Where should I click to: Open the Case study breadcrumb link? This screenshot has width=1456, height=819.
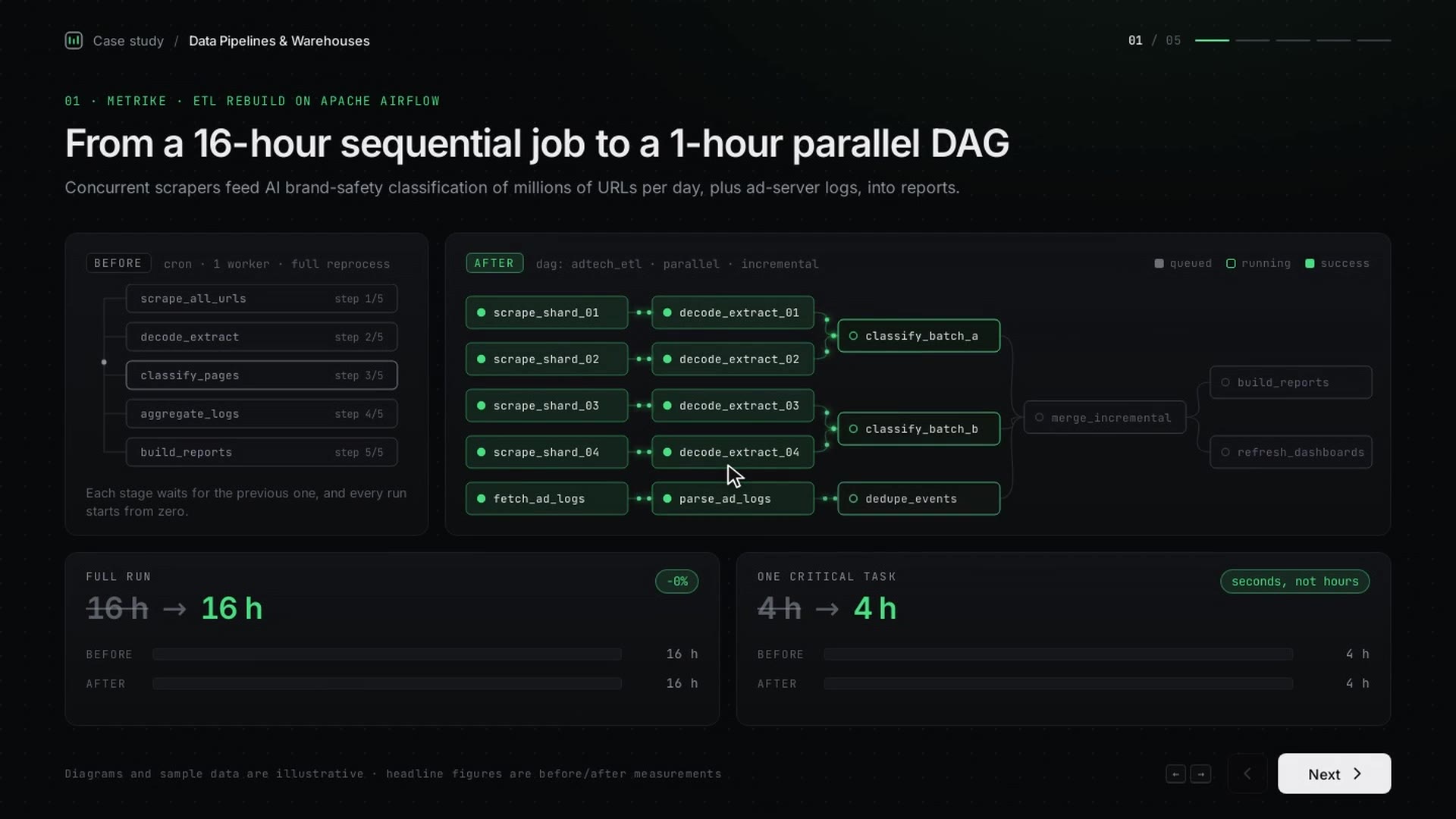[128, 41]
